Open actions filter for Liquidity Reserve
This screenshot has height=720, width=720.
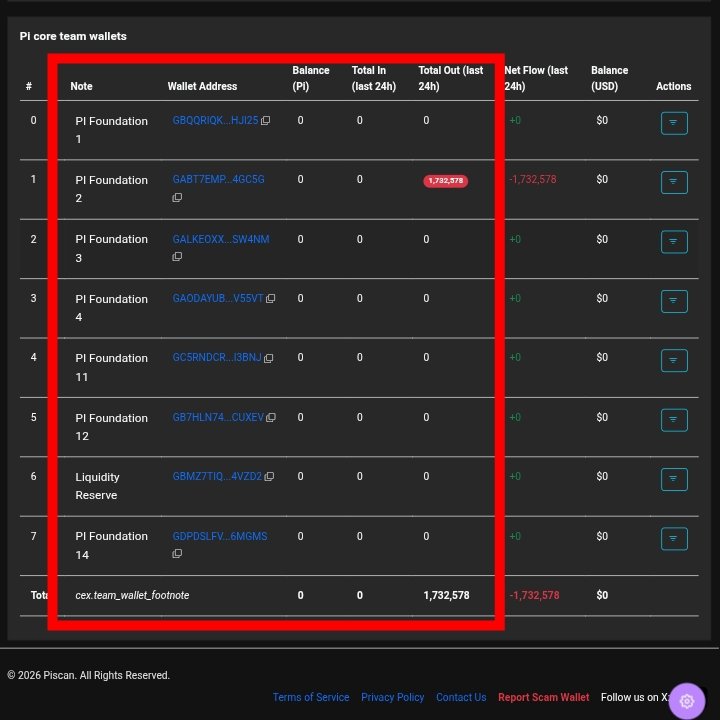(x=674, y=479)
